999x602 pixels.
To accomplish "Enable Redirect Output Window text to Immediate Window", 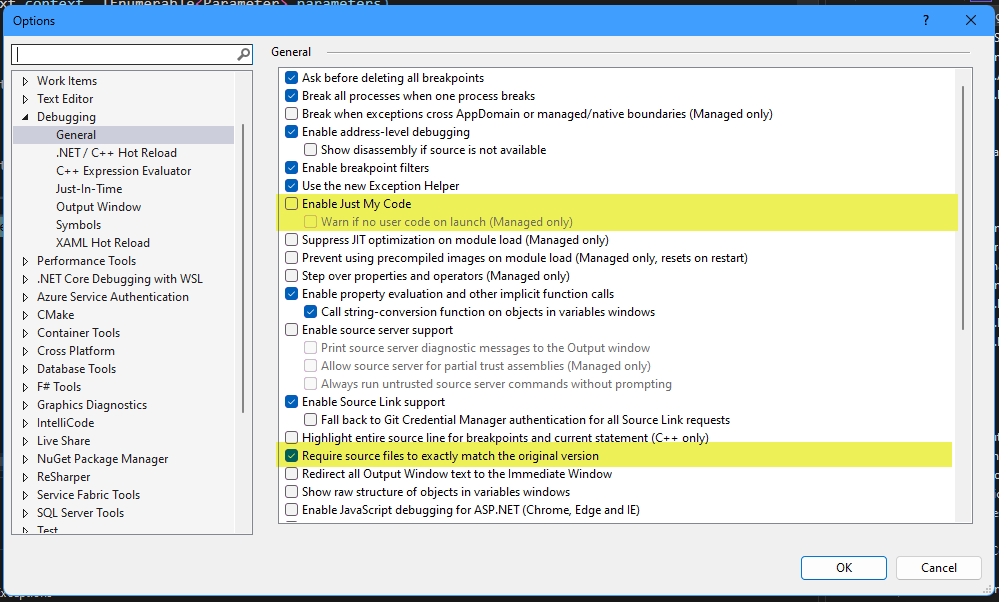I will click(292, 473).
